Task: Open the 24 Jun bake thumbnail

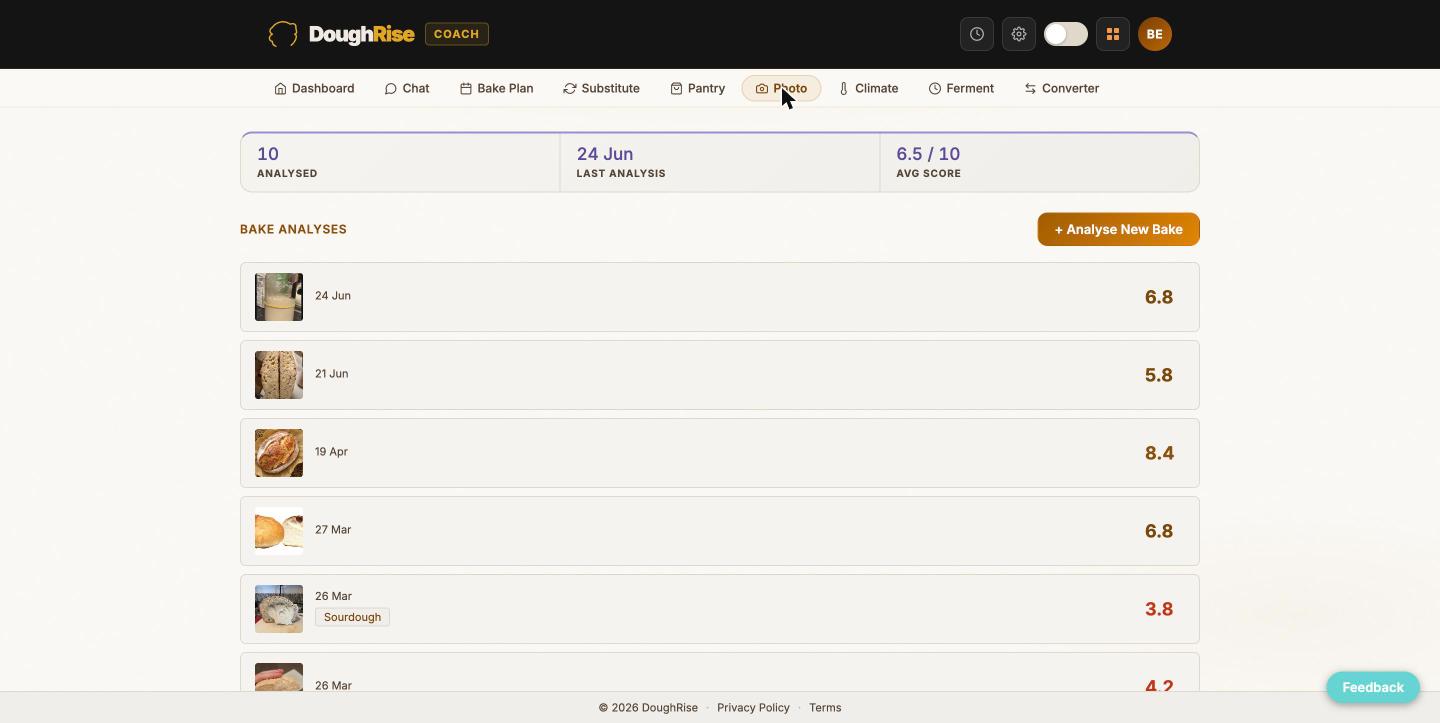Action: pos(279,297)
